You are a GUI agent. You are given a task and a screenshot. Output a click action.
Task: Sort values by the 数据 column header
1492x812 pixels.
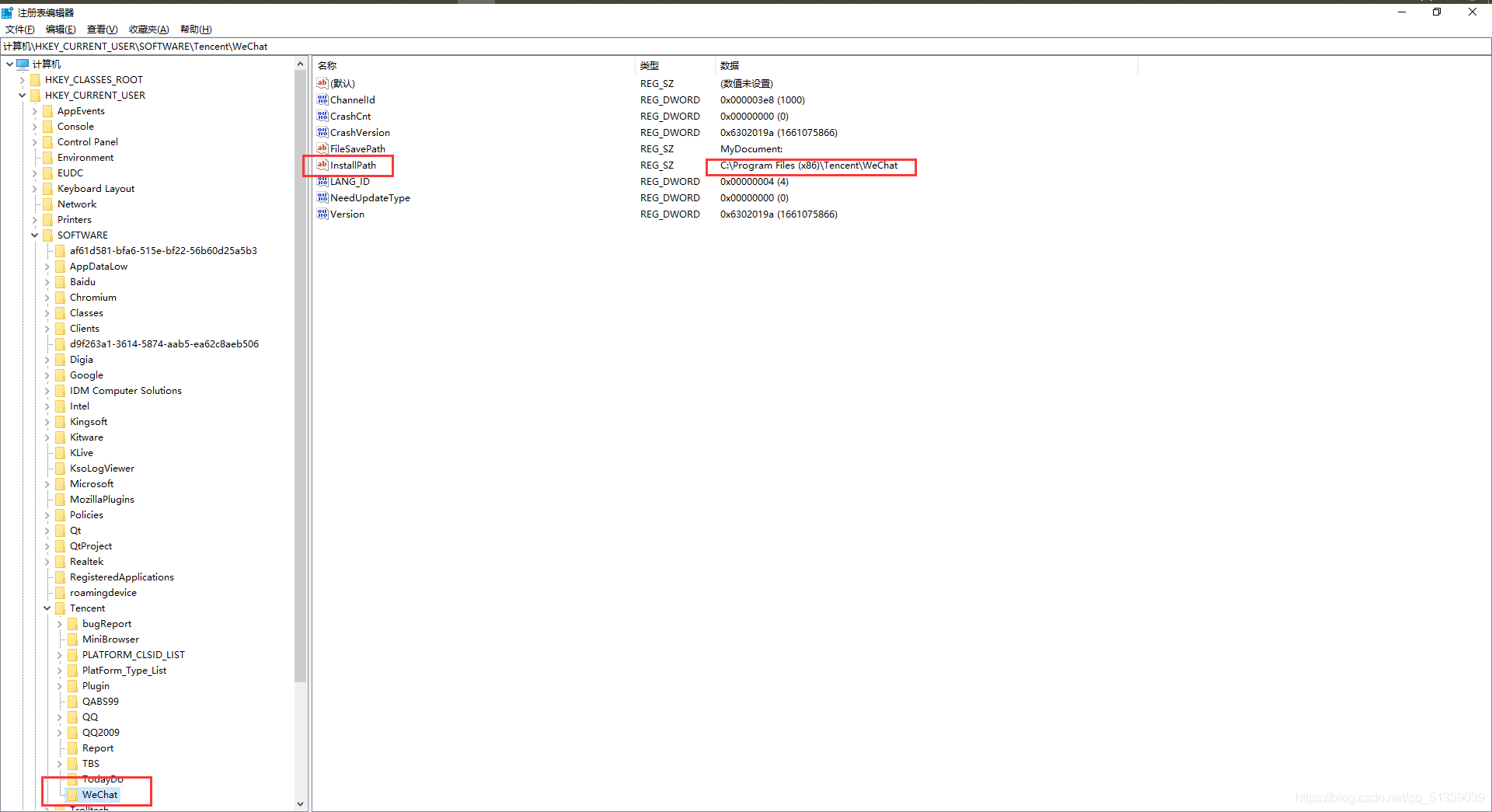pos(926,65)
